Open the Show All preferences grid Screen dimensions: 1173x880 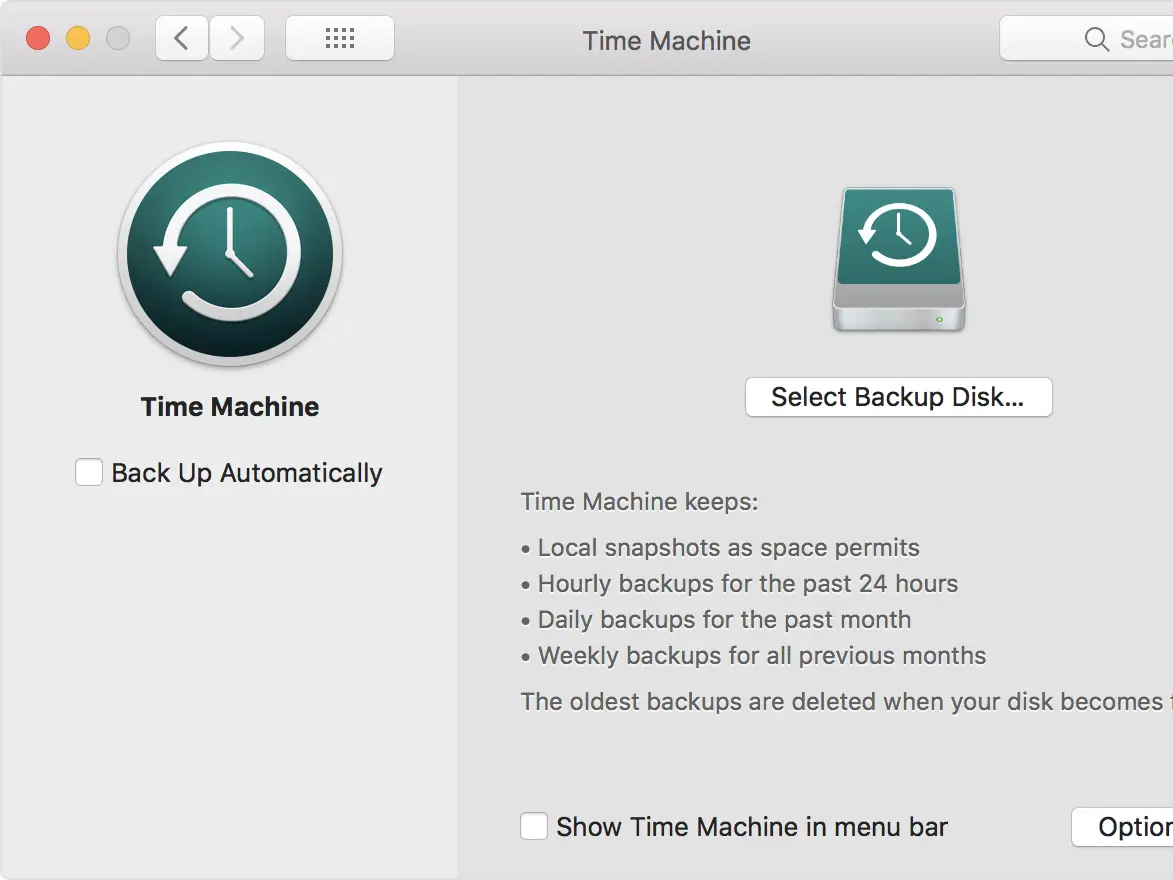pyautogui.click(x=340, y=38)
